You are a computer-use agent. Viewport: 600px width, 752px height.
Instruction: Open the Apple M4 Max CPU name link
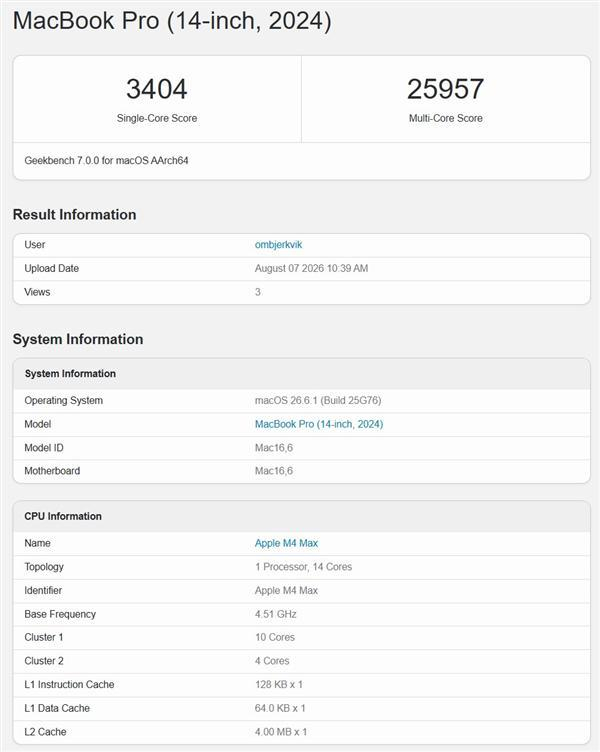click(286, 543)
